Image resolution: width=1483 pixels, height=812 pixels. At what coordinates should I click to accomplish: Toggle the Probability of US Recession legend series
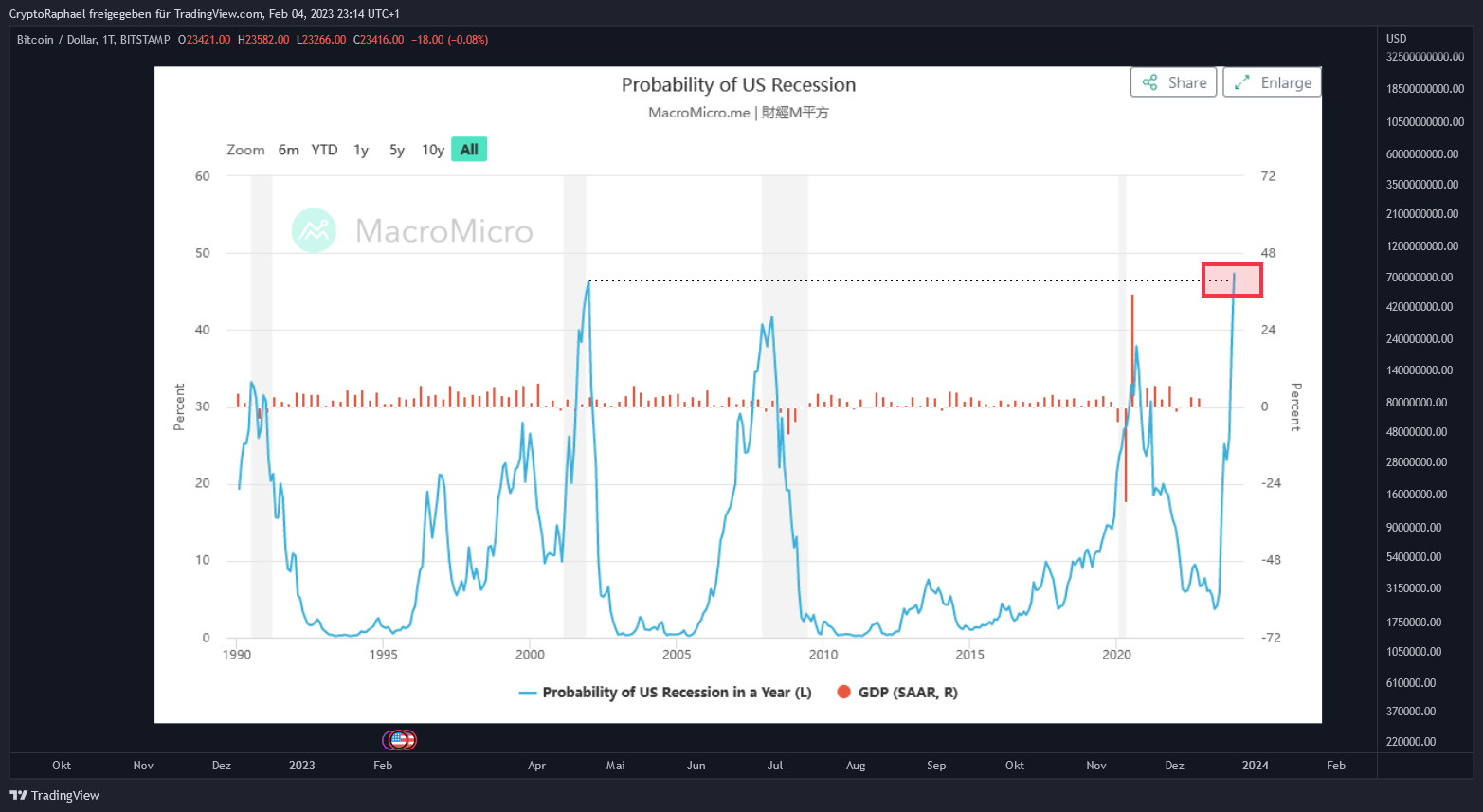[665, 693]
